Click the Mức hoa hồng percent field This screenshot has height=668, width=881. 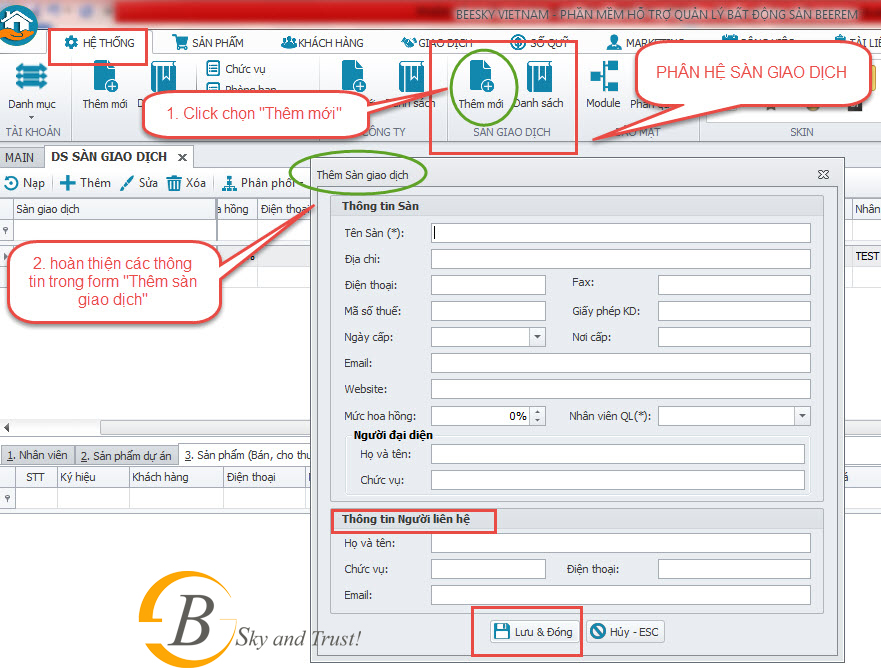(480, 416)
